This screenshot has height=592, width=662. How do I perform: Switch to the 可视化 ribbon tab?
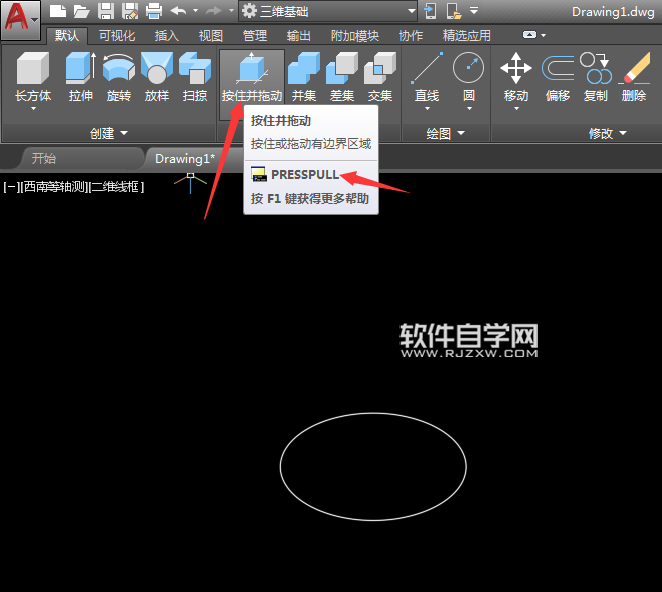[x=117, y=35]
